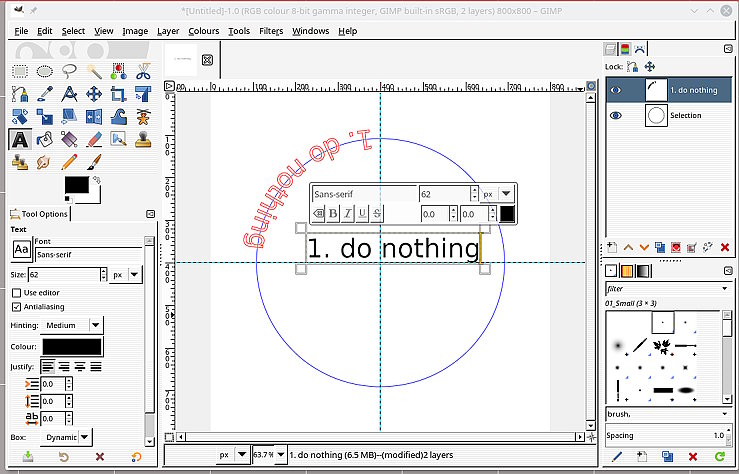The image size is (739, 474).
Task: Open the status bar unit dropdown
Action: click(x=233, y=455)
